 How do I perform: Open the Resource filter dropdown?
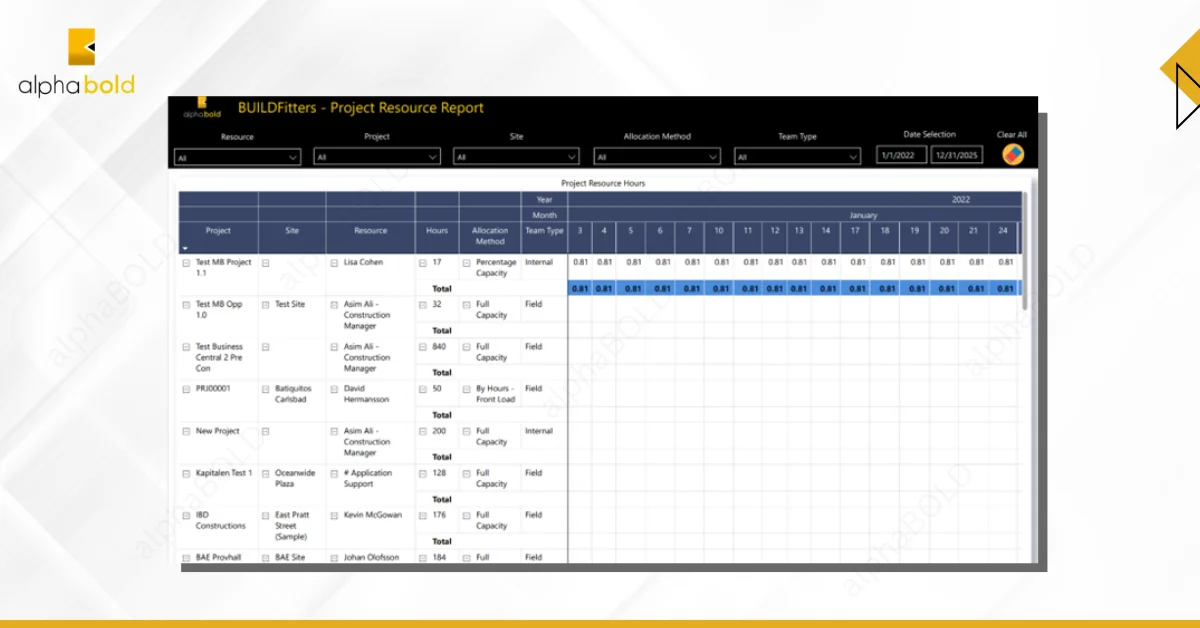[x=237, y=157]
